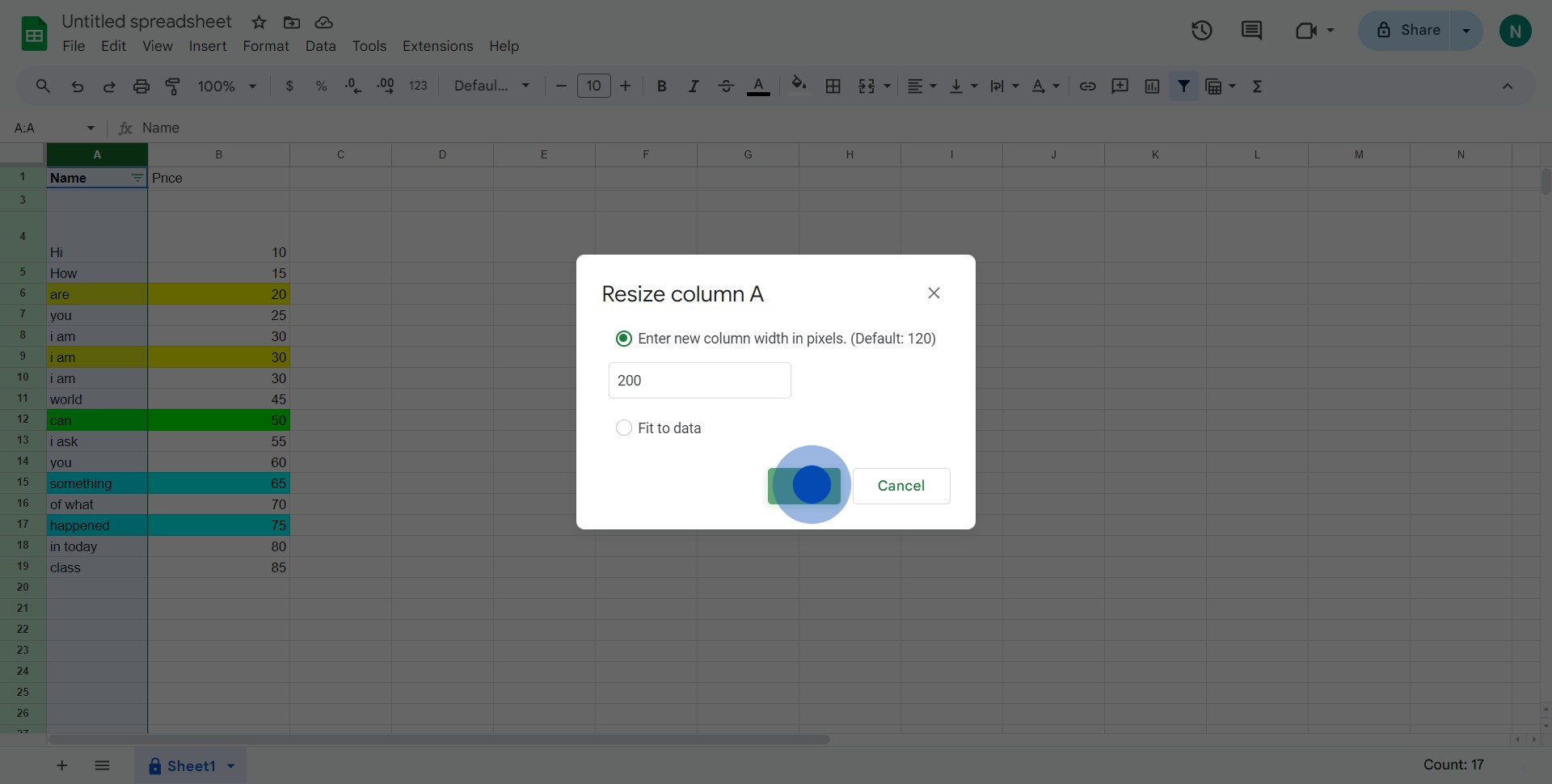This screenshot has width=1552, height=784.
Task: Decrease font size with minus
Action: pyautogui.click(x=561, y=86)
